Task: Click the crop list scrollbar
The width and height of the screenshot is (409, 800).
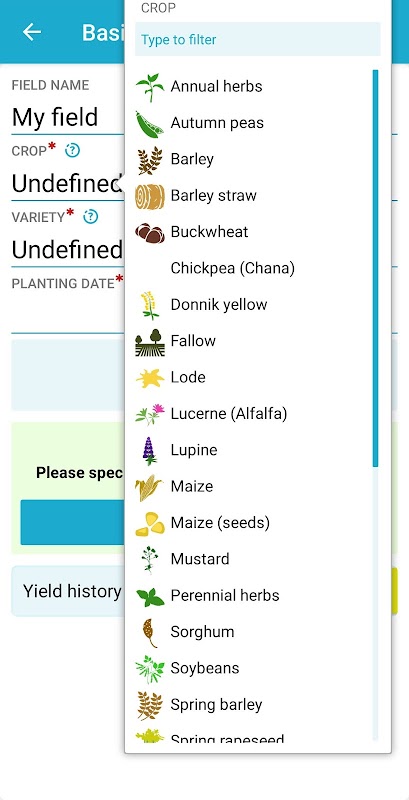Action: click(376, 268)
